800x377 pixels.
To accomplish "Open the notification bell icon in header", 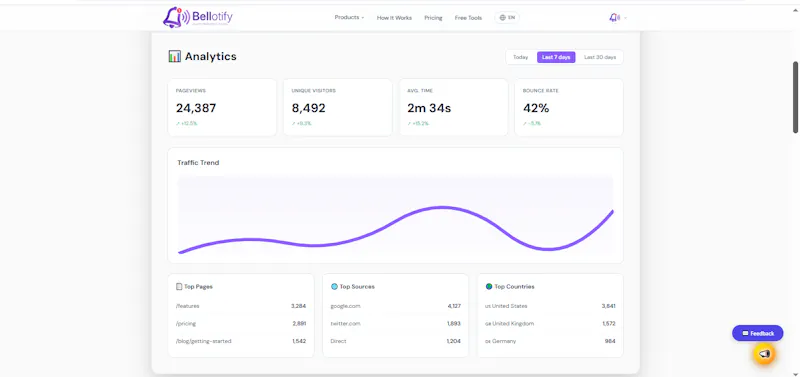I will click(x=614, y=17).
